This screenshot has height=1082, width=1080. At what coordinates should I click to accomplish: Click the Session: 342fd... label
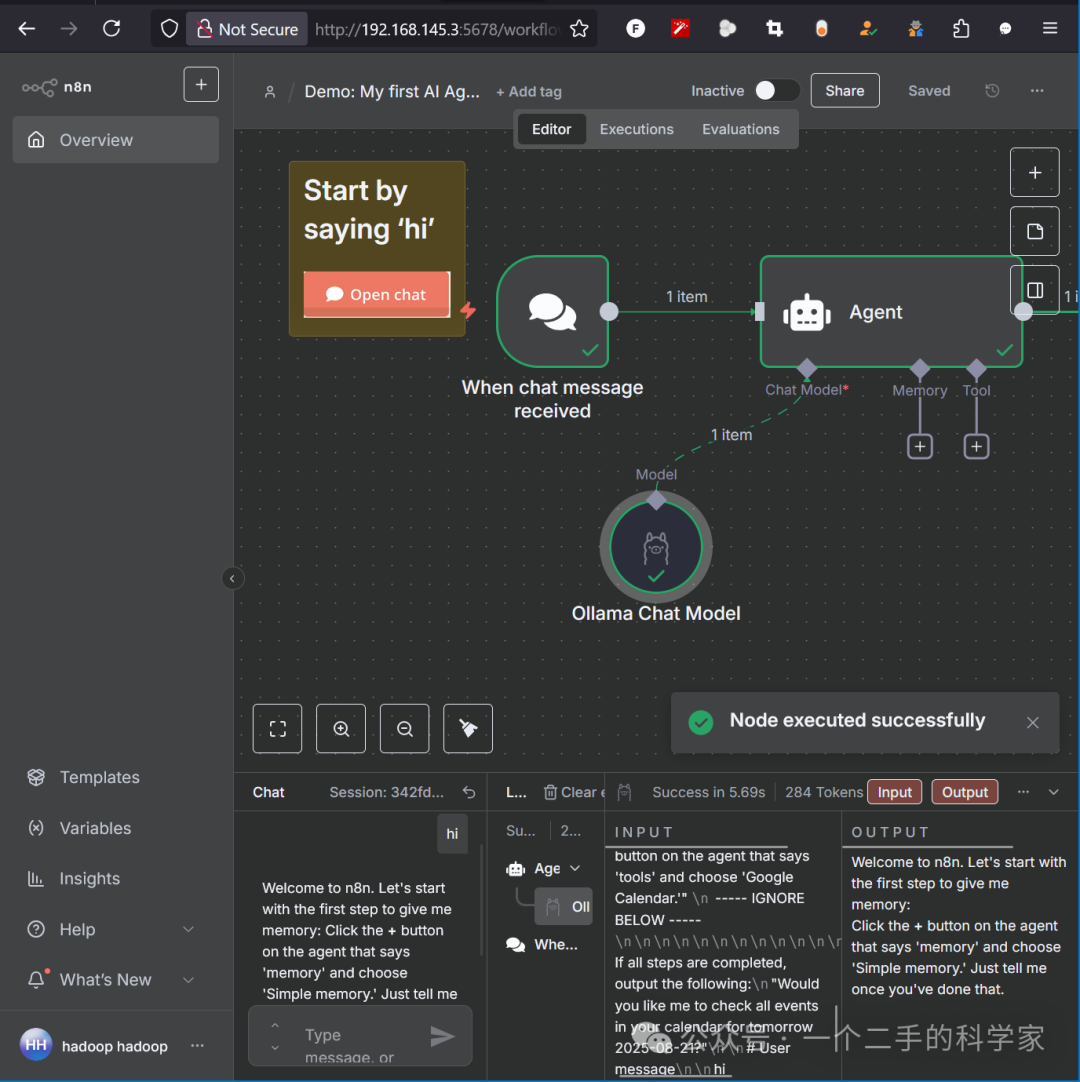[386, 792]
